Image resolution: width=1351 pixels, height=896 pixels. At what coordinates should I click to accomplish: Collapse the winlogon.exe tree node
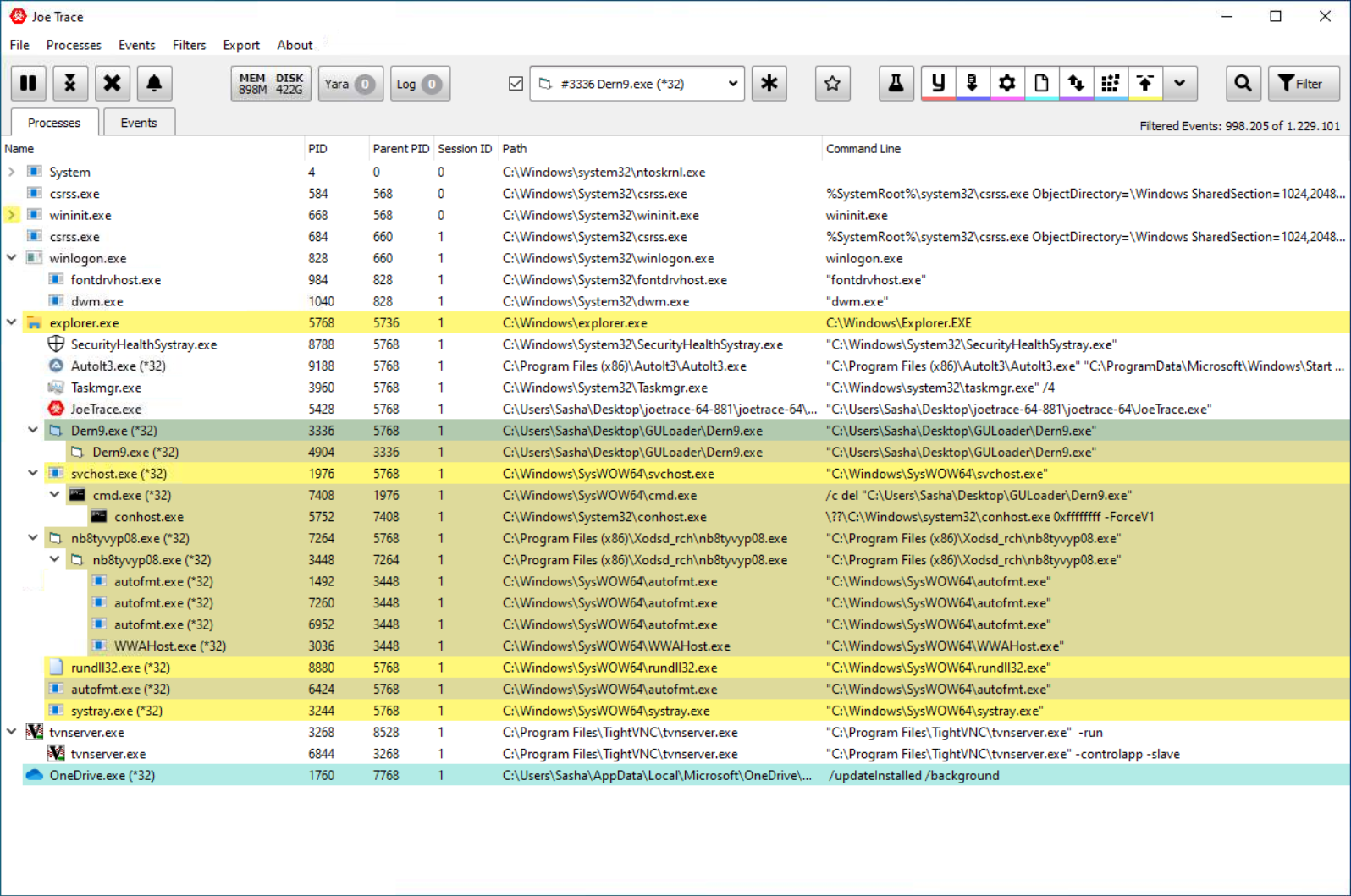(12, 258)
